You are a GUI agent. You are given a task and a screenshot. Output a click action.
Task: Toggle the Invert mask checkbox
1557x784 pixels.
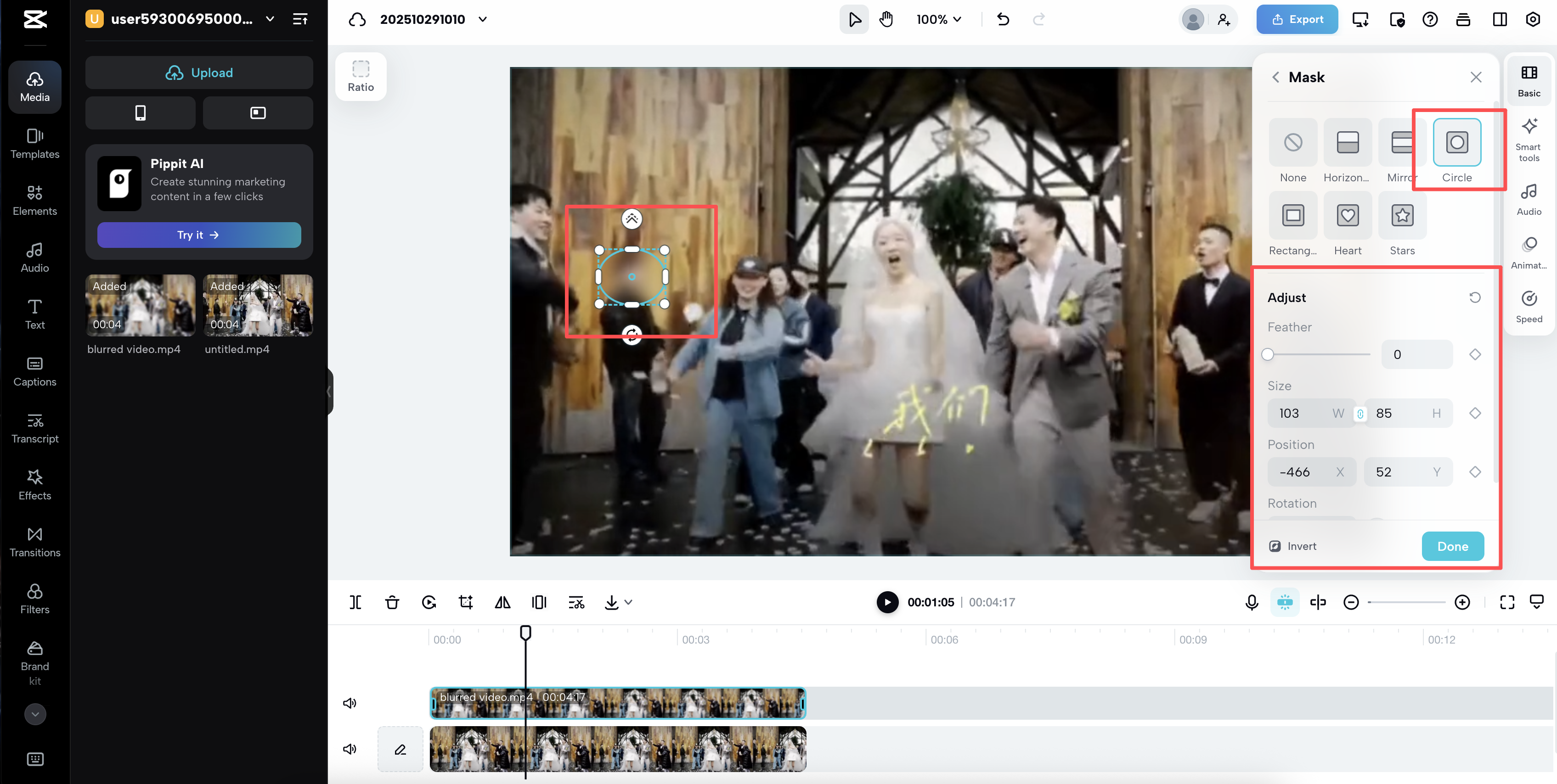[1275, 546]
